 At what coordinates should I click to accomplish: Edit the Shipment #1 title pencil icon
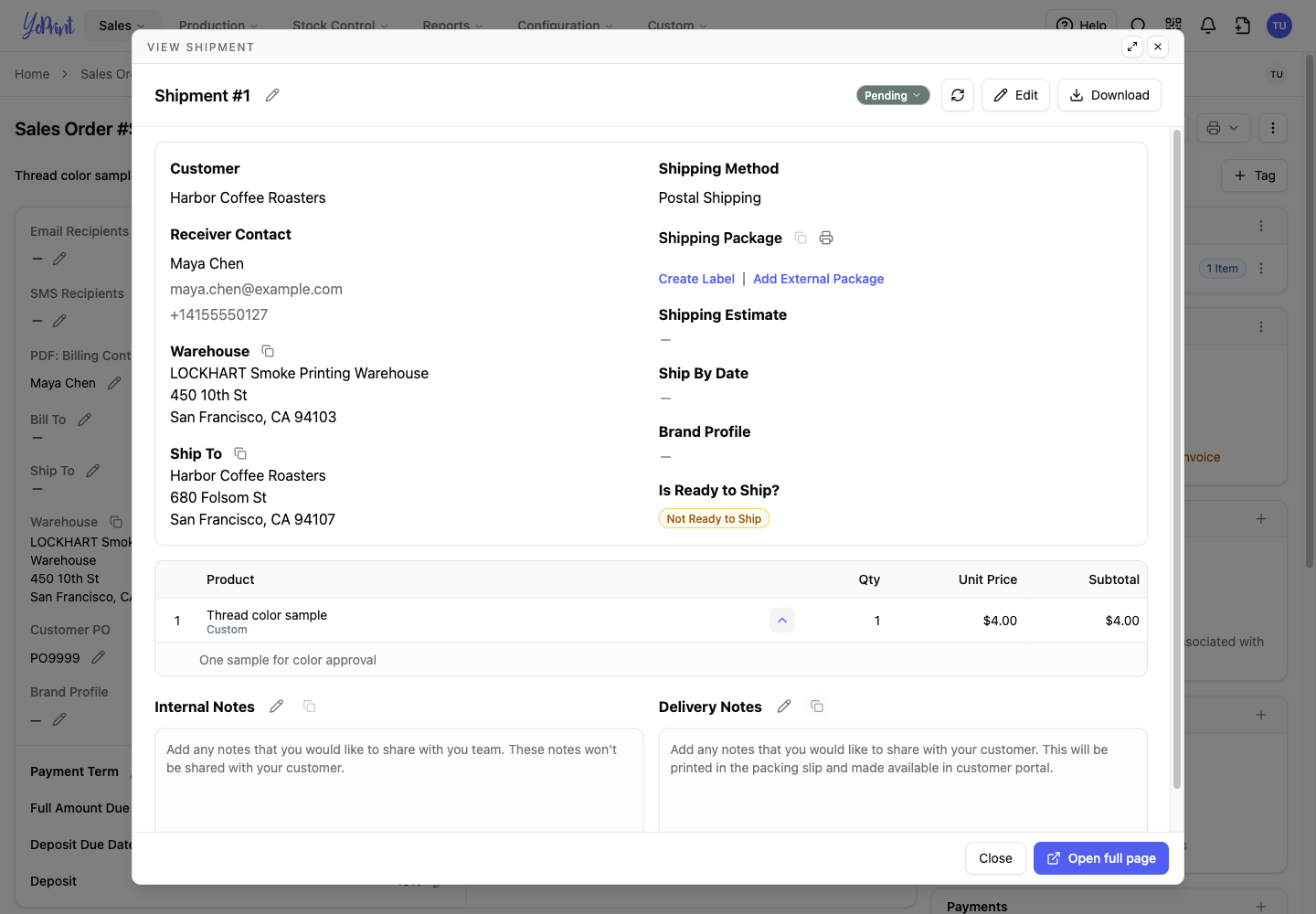coord(272,95)
